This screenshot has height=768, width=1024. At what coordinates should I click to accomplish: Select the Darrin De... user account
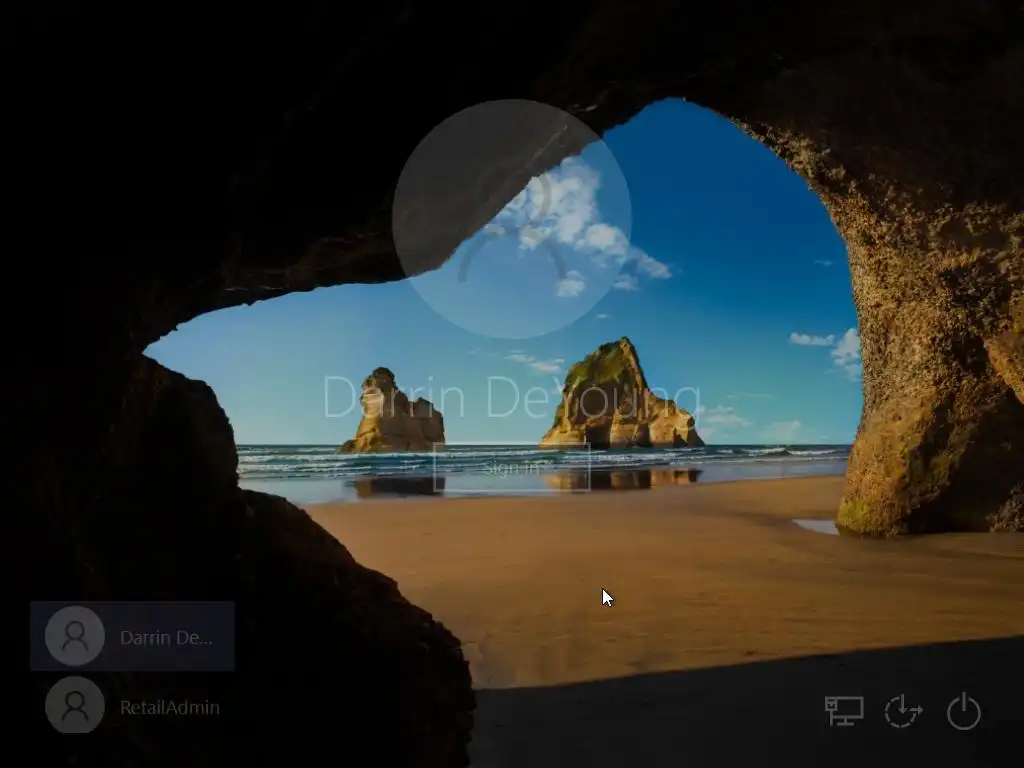pos(132,636)
